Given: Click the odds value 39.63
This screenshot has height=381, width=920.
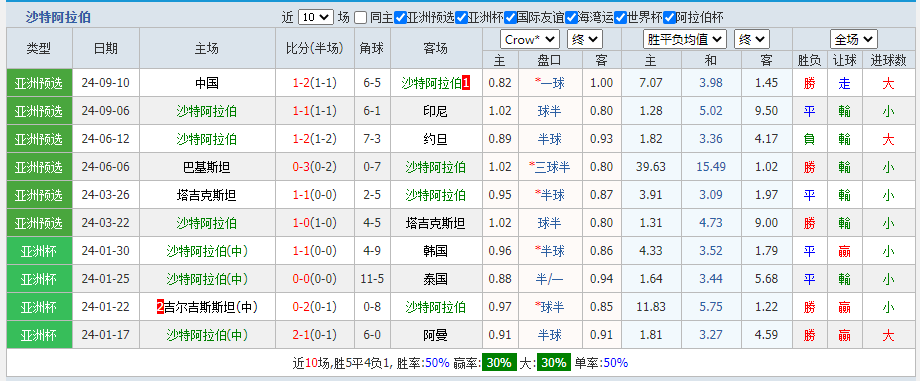Looking at the screenshot, I should (x=651, y=167).
